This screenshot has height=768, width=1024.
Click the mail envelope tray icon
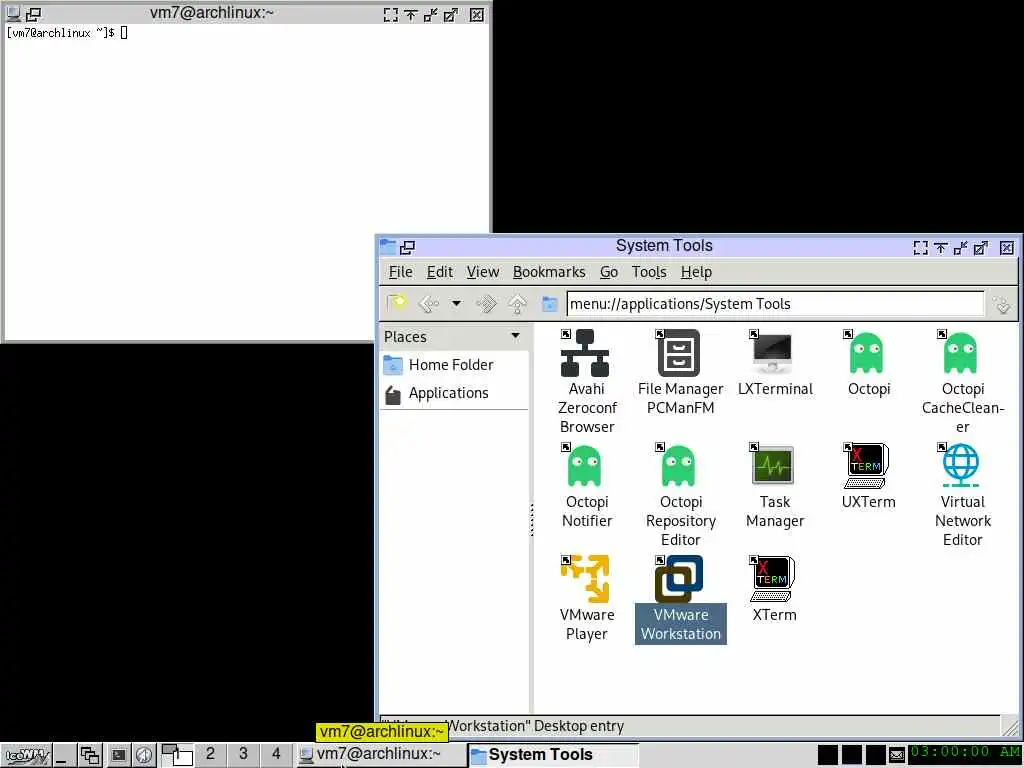tap(897, 756)
